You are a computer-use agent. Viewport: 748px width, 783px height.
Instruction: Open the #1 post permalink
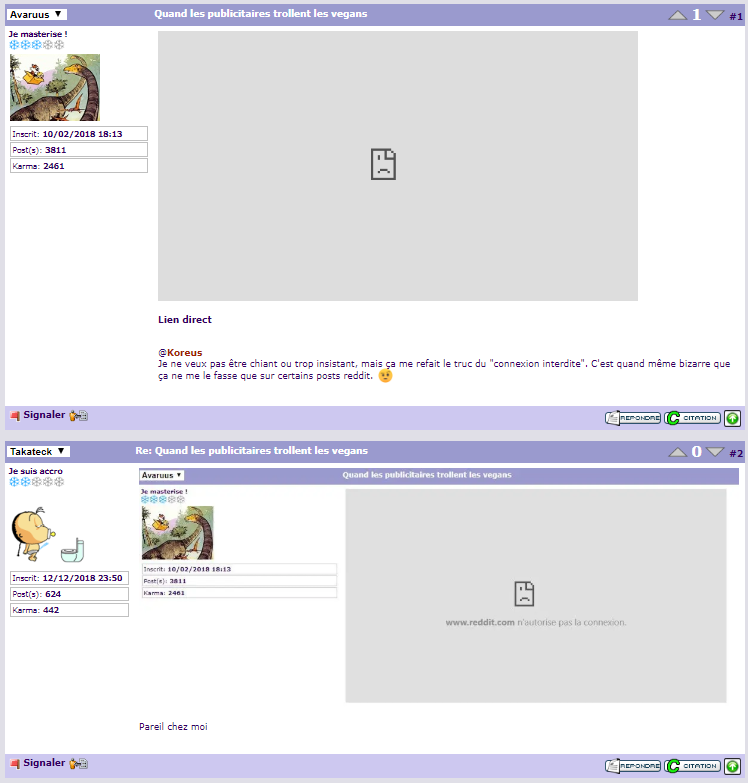tap(736, 16)
